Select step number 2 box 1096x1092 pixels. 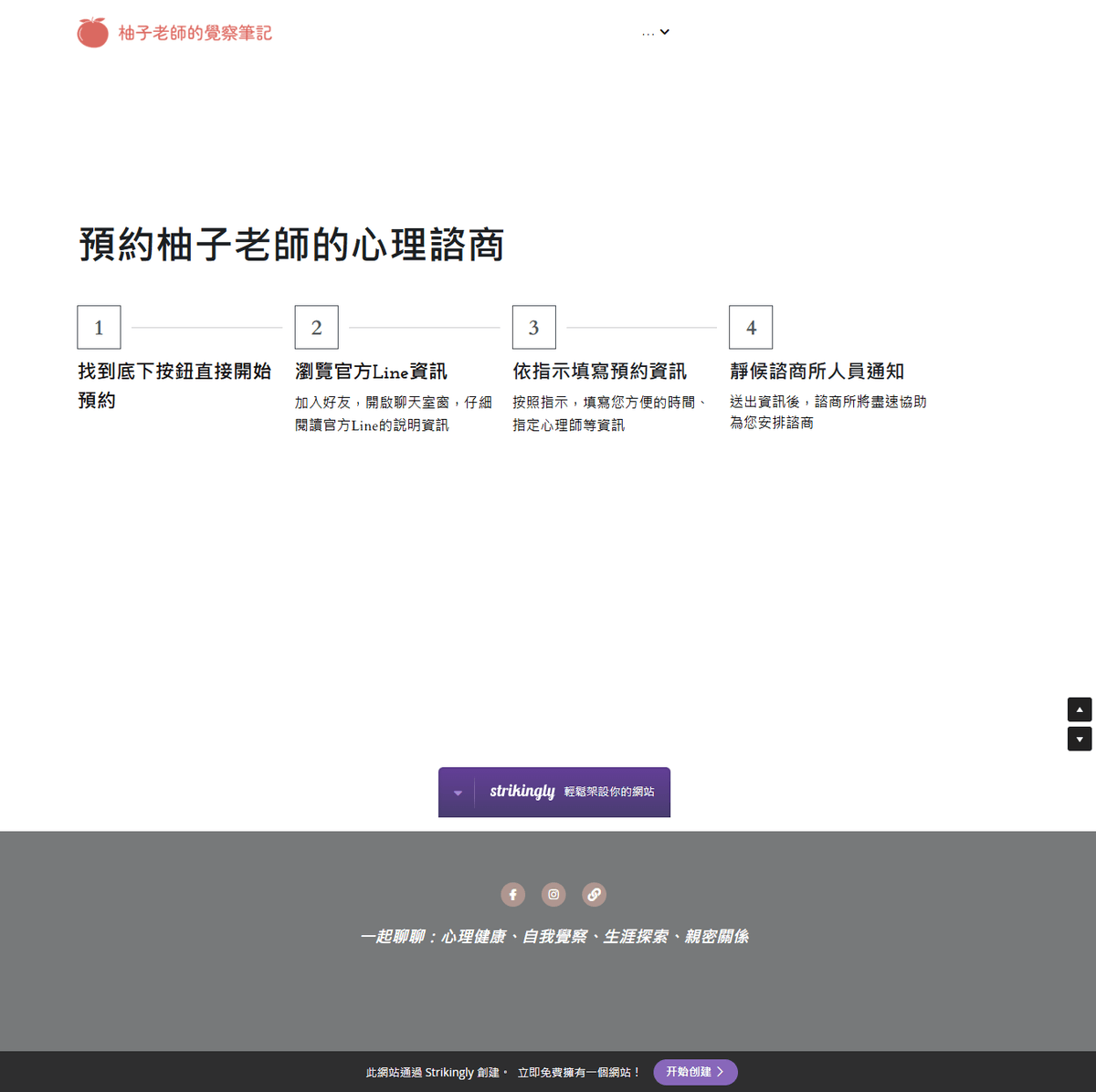coord(316,327)
